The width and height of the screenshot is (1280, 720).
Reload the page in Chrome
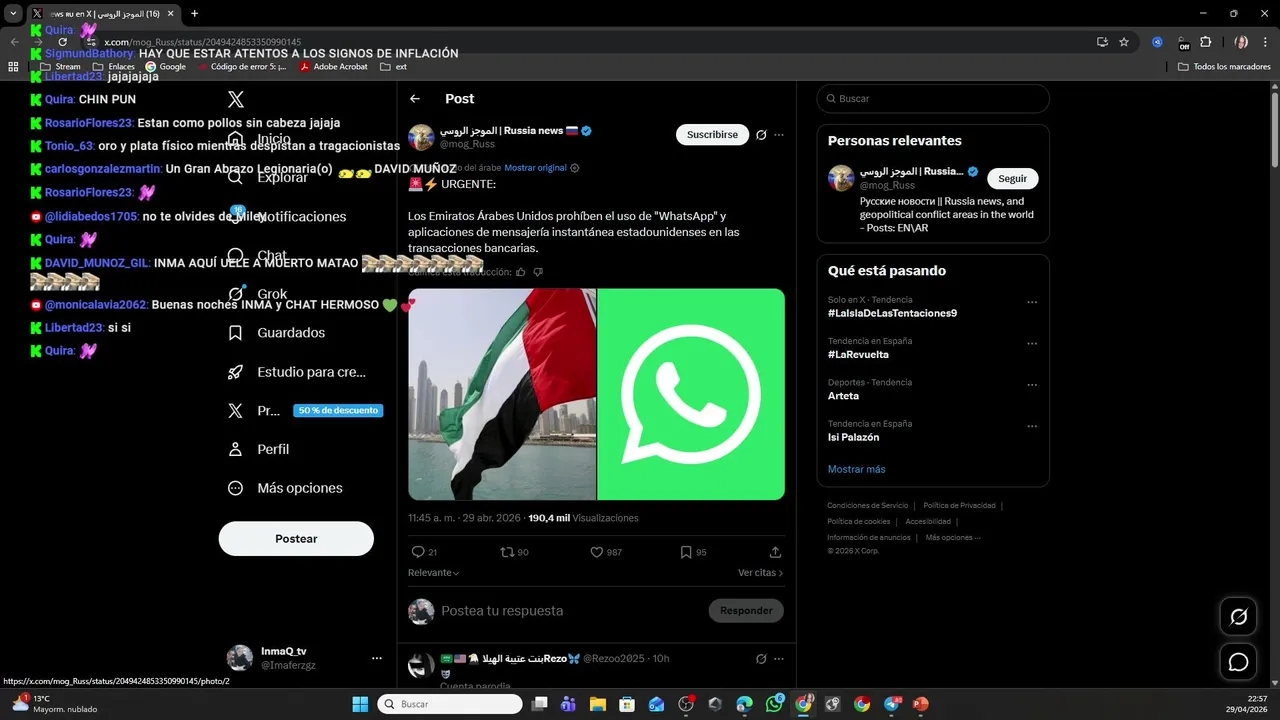[x=62, y=42]
